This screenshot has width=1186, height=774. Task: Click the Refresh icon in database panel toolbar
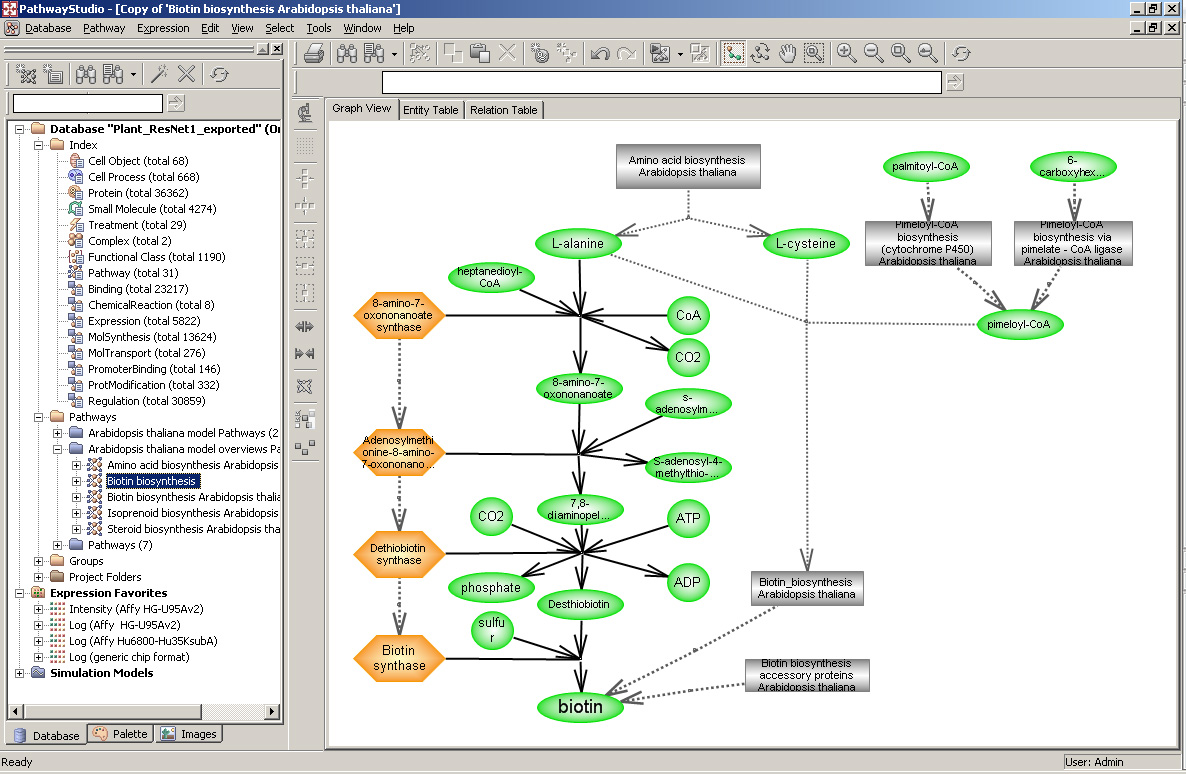tap(219, 74)
